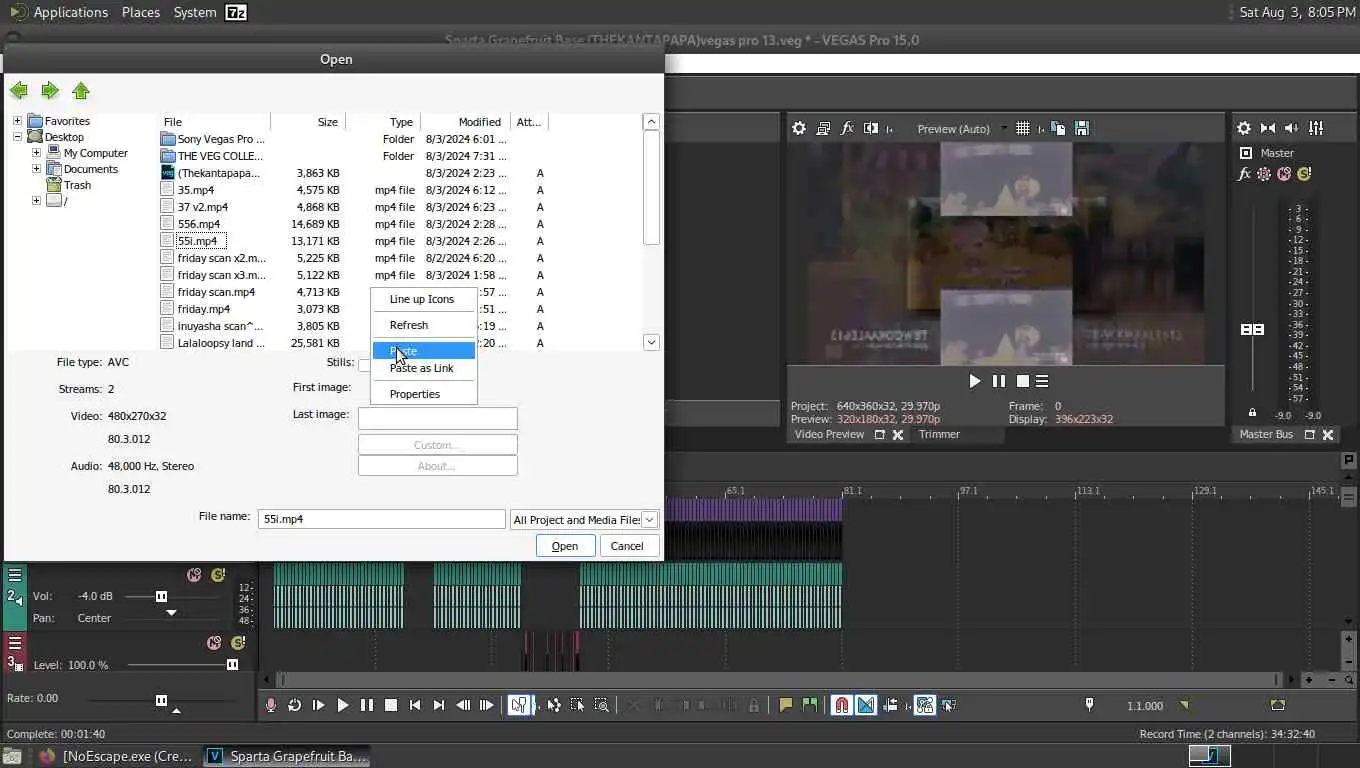Click Dim Output icon in Master Bus
The height and width of the screenshot is (768, 1360).
[x=1292, y=128]
